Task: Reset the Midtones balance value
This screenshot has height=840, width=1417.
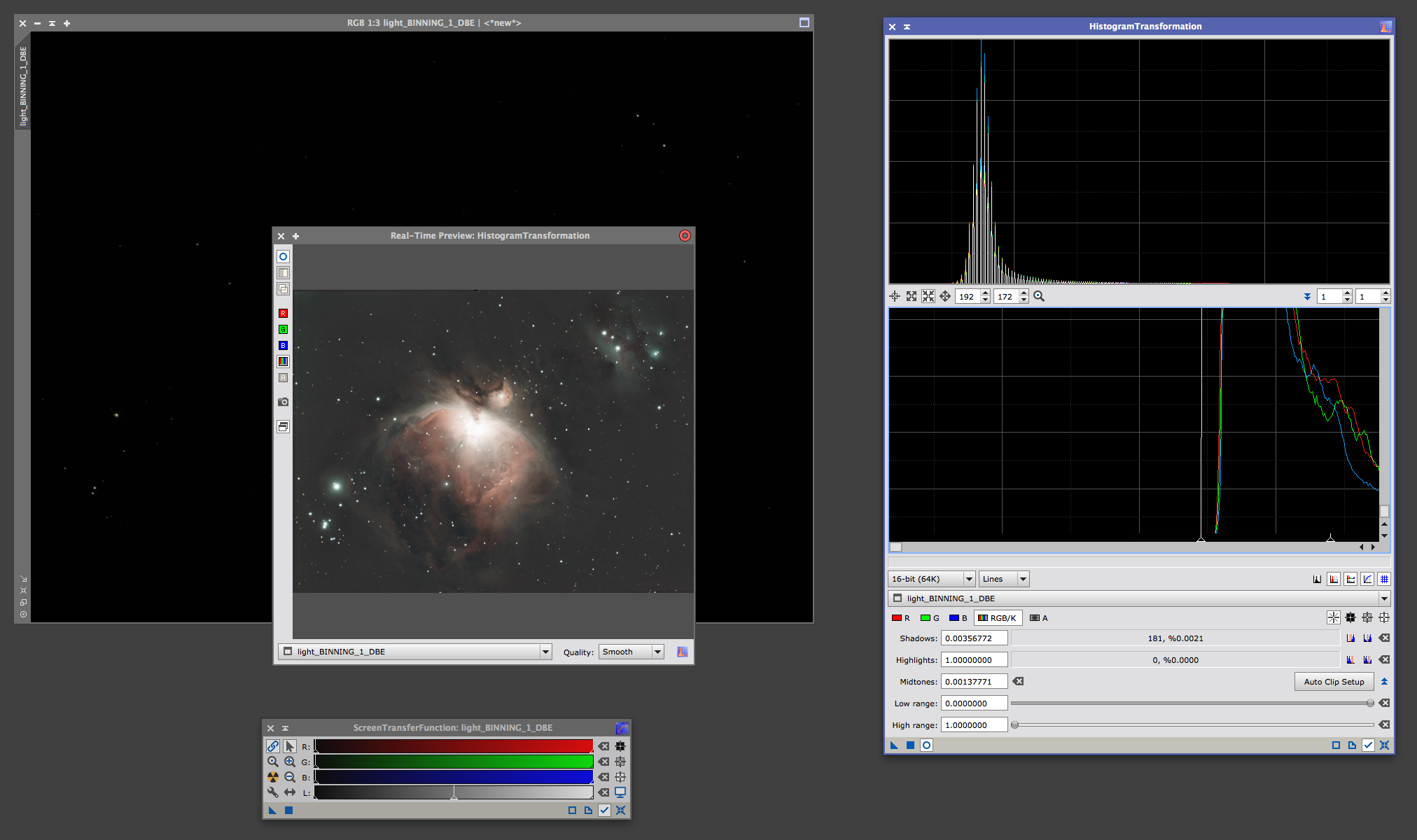Action: [1019, 681]
